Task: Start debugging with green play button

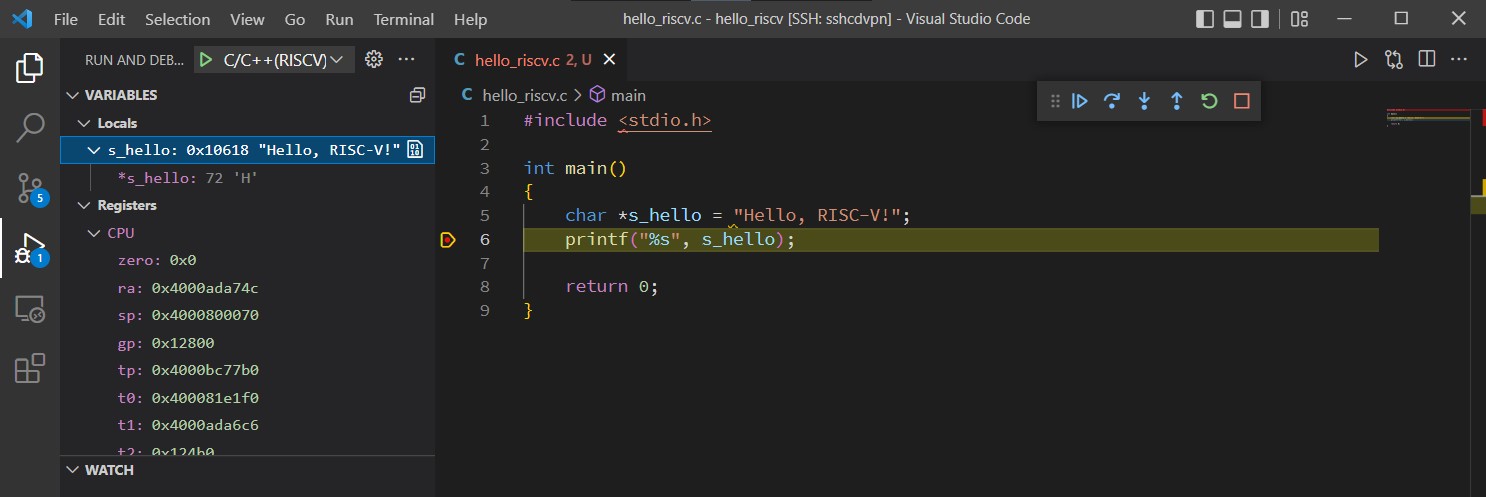Action: [205, 60]
